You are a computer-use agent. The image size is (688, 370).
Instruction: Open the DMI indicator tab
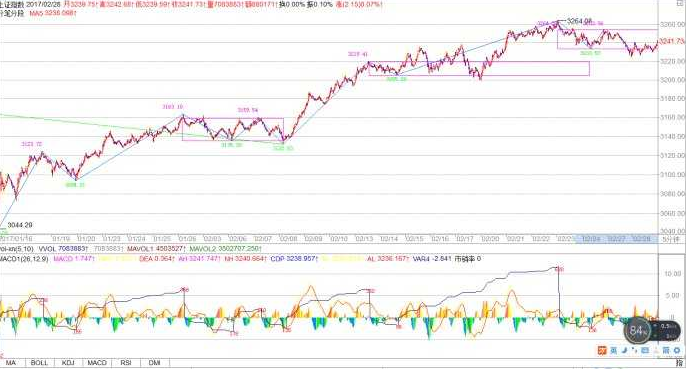(154, 363)
